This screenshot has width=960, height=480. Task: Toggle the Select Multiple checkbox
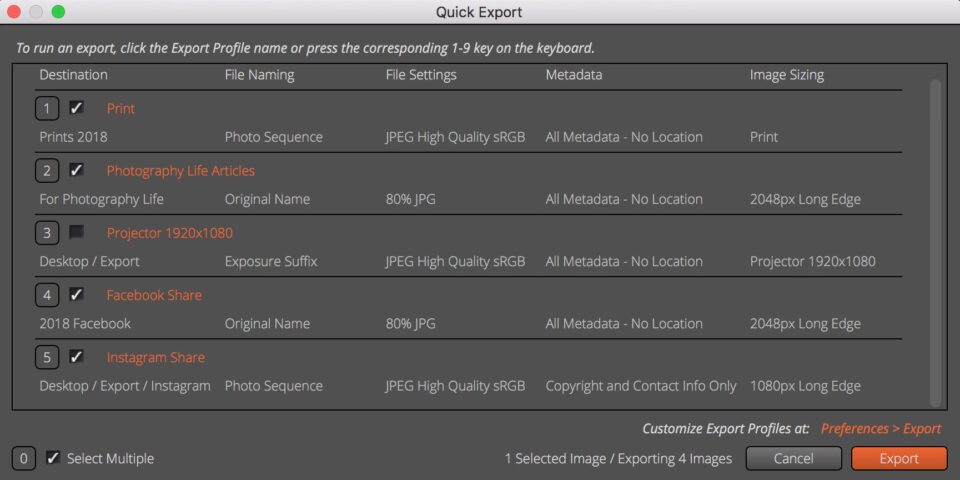tap(53, 458)
